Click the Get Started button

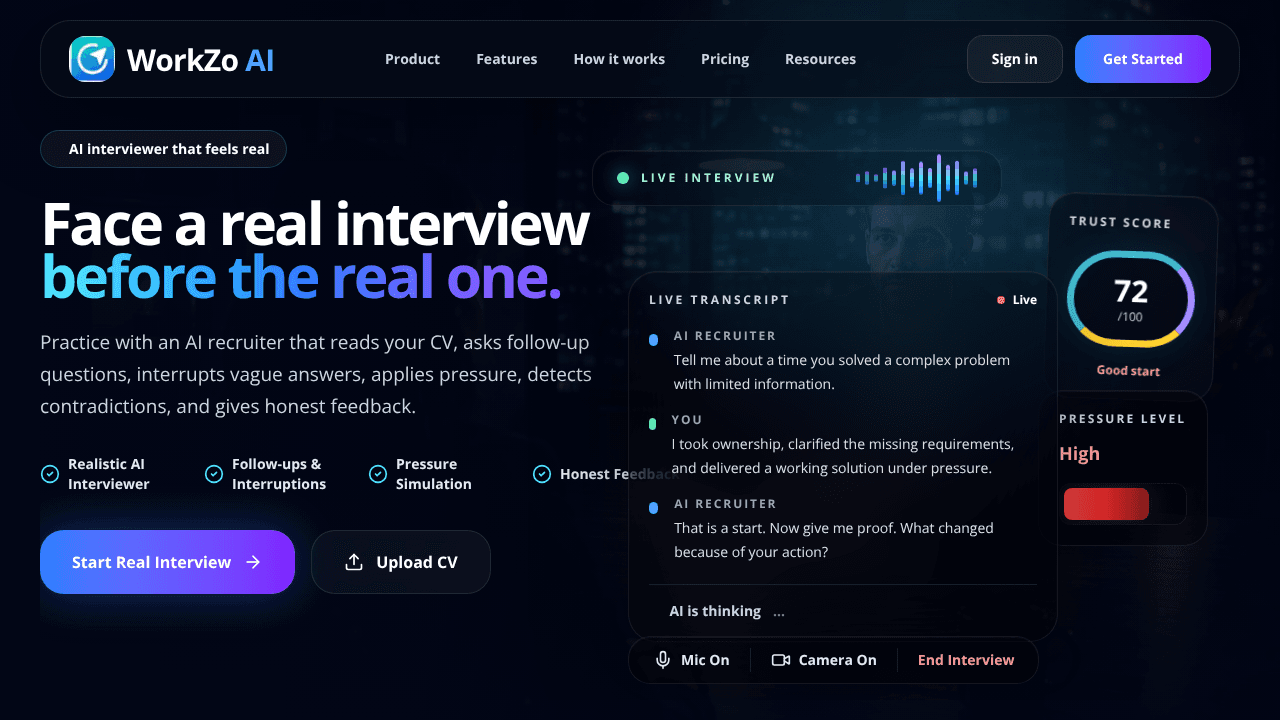click(1143, 59)
